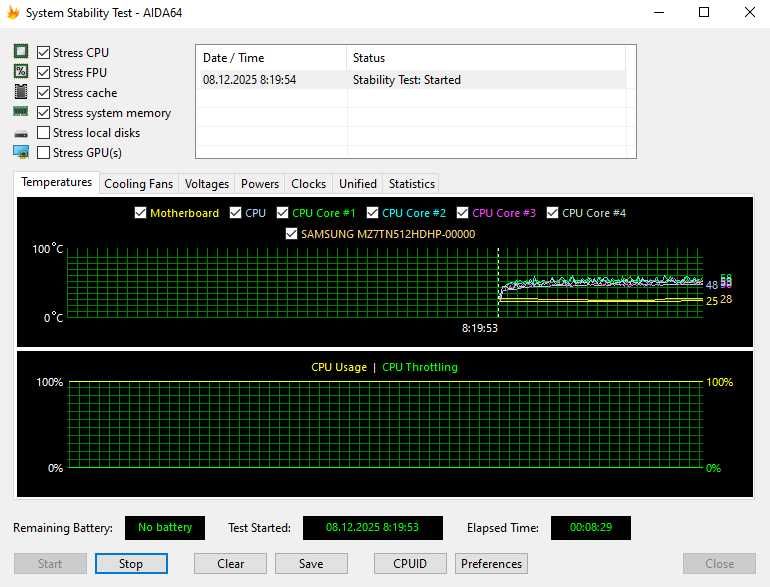This screenshot has width=770, height=587.
Task: Maximize the System Stability Test window
Action: pyautogui.click(x=704, y=12)
